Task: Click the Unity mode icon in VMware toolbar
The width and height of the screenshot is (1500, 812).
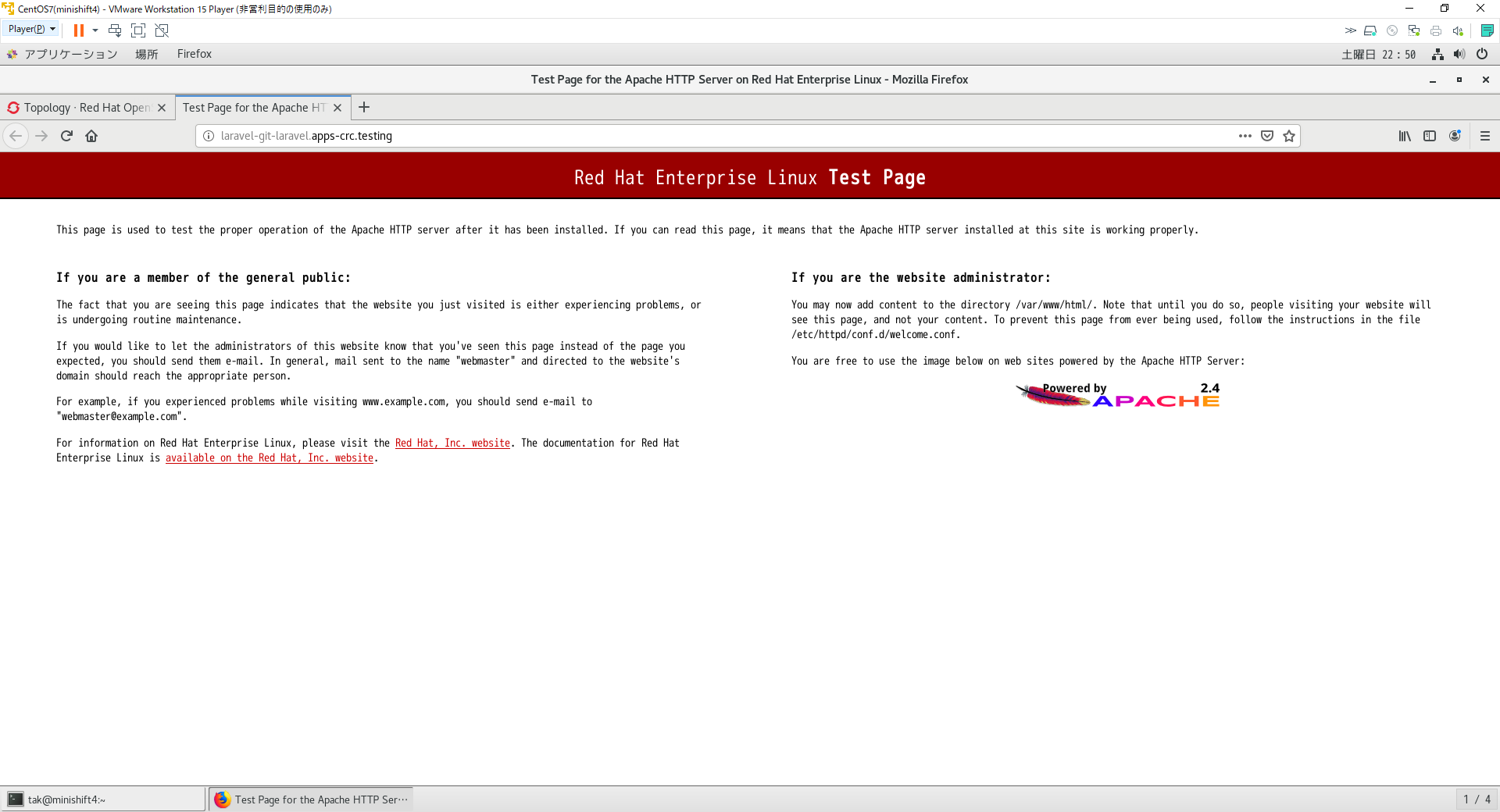Action: [x=162, y=30]
